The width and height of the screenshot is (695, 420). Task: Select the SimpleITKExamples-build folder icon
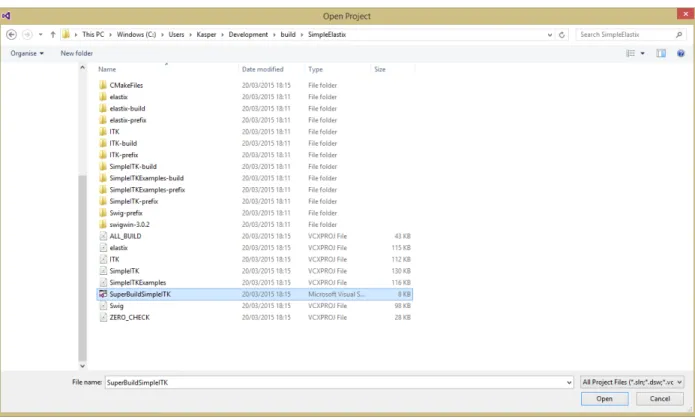click(103, 178)
